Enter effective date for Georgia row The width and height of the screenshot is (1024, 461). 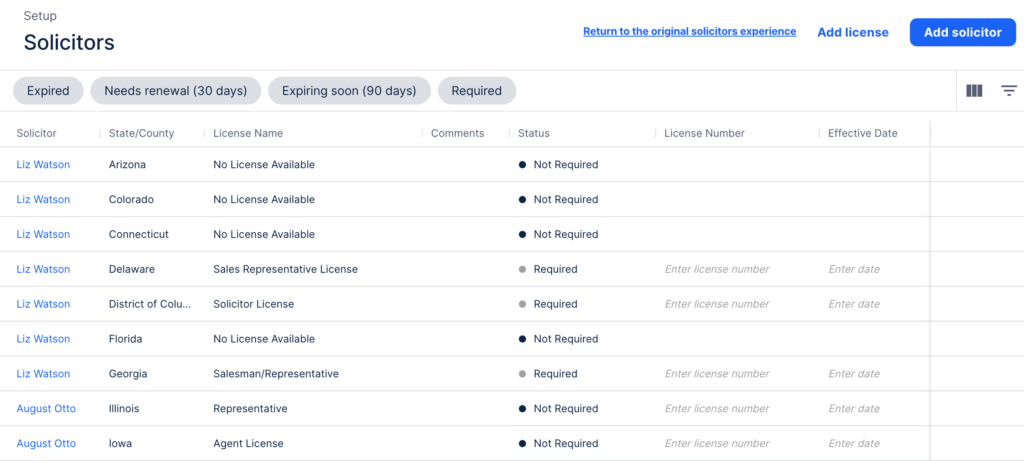(854, 374)
